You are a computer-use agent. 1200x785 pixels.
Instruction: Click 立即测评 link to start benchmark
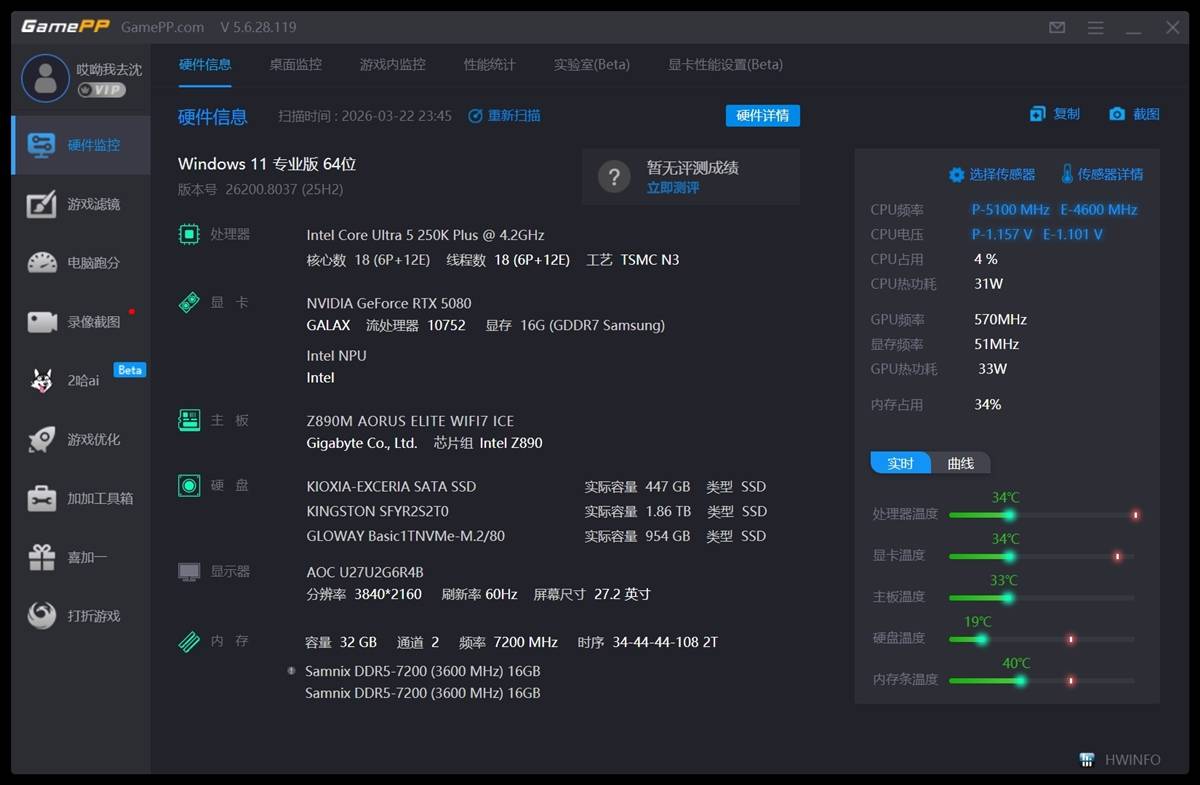[x=673, y=188]
